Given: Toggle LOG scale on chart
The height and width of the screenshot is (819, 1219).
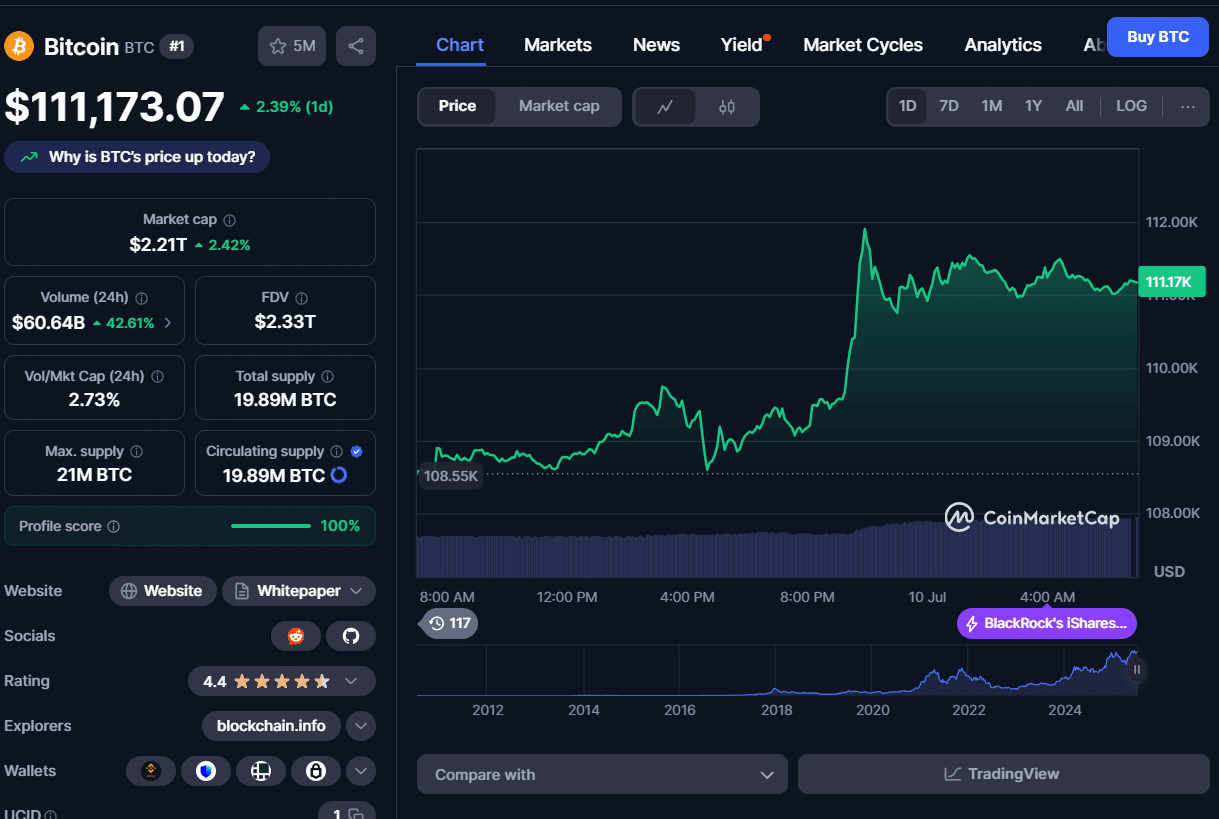Looking at the screenshot, I should point(1131,106).
